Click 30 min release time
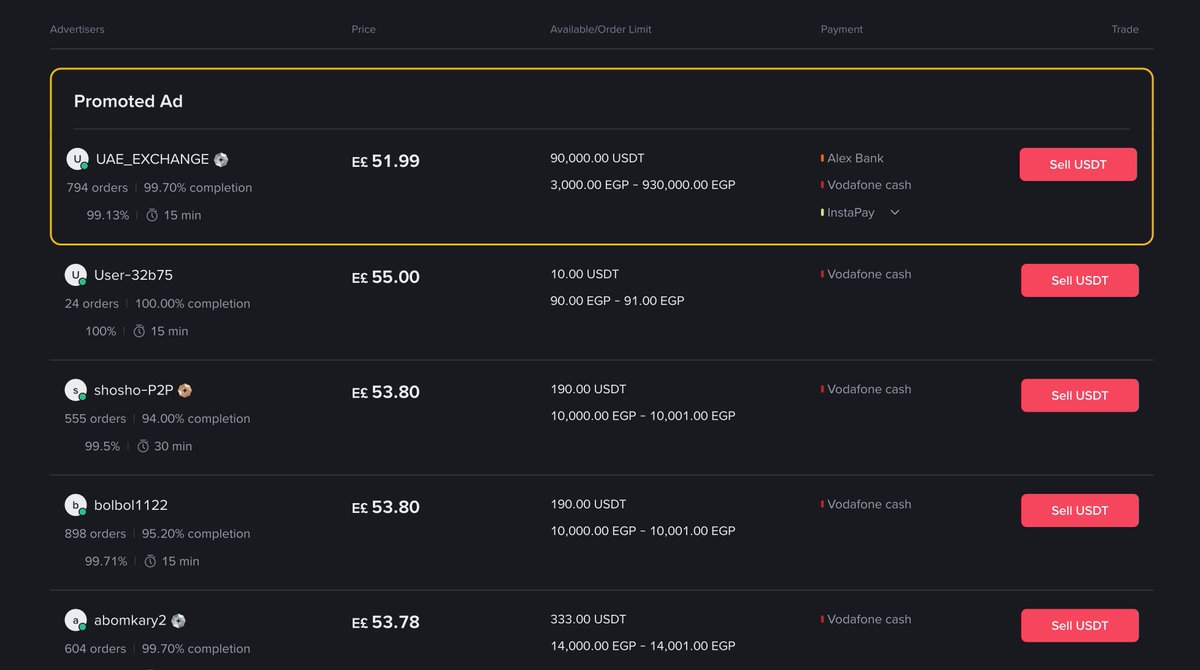The image size is (1200, 670). coord(173,446)
